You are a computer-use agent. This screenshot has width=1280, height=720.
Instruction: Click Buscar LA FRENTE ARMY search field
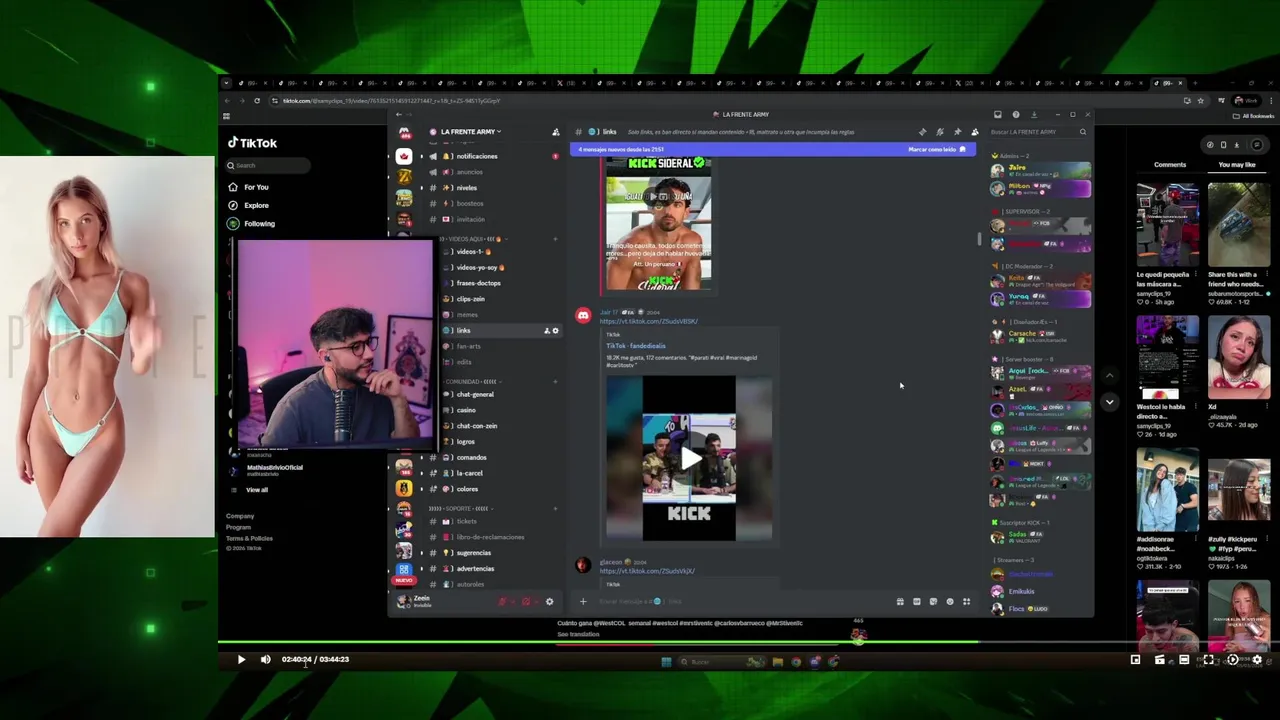[x=1038, y=132]
